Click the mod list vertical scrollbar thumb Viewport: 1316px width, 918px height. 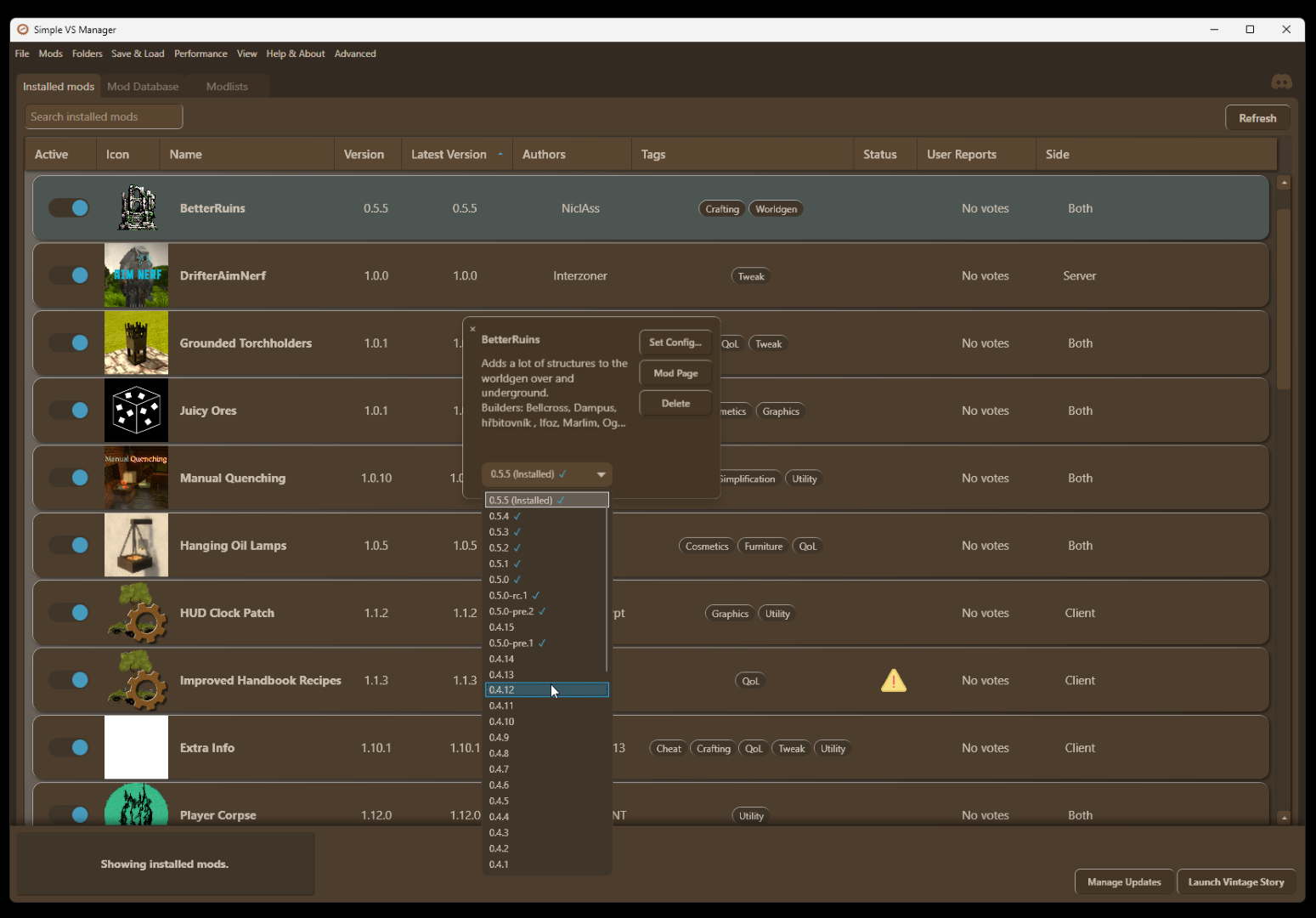[x=1284, y=299]
